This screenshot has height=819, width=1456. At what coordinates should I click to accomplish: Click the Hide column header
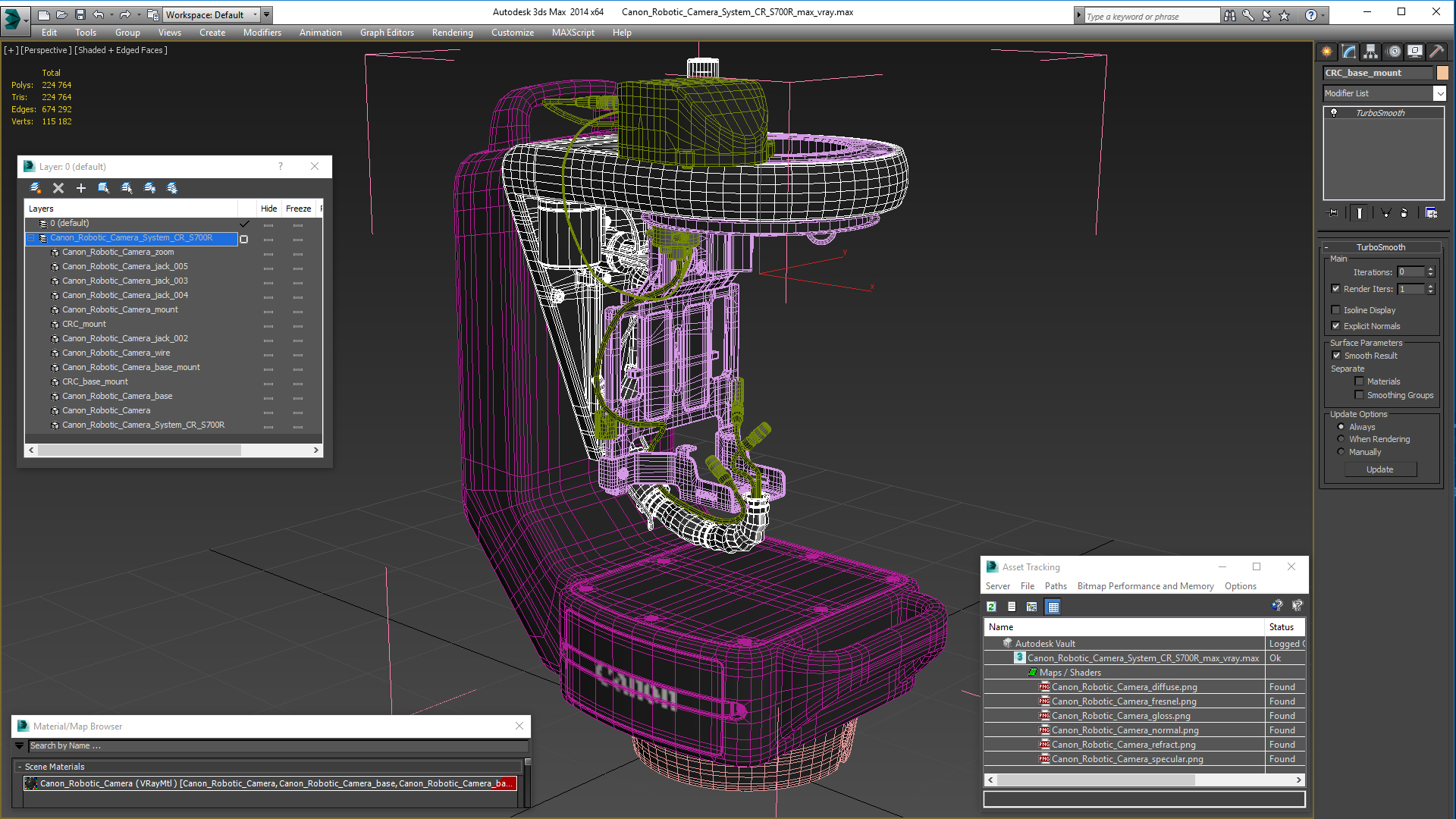pyautogui.click(x=268, y=209)
